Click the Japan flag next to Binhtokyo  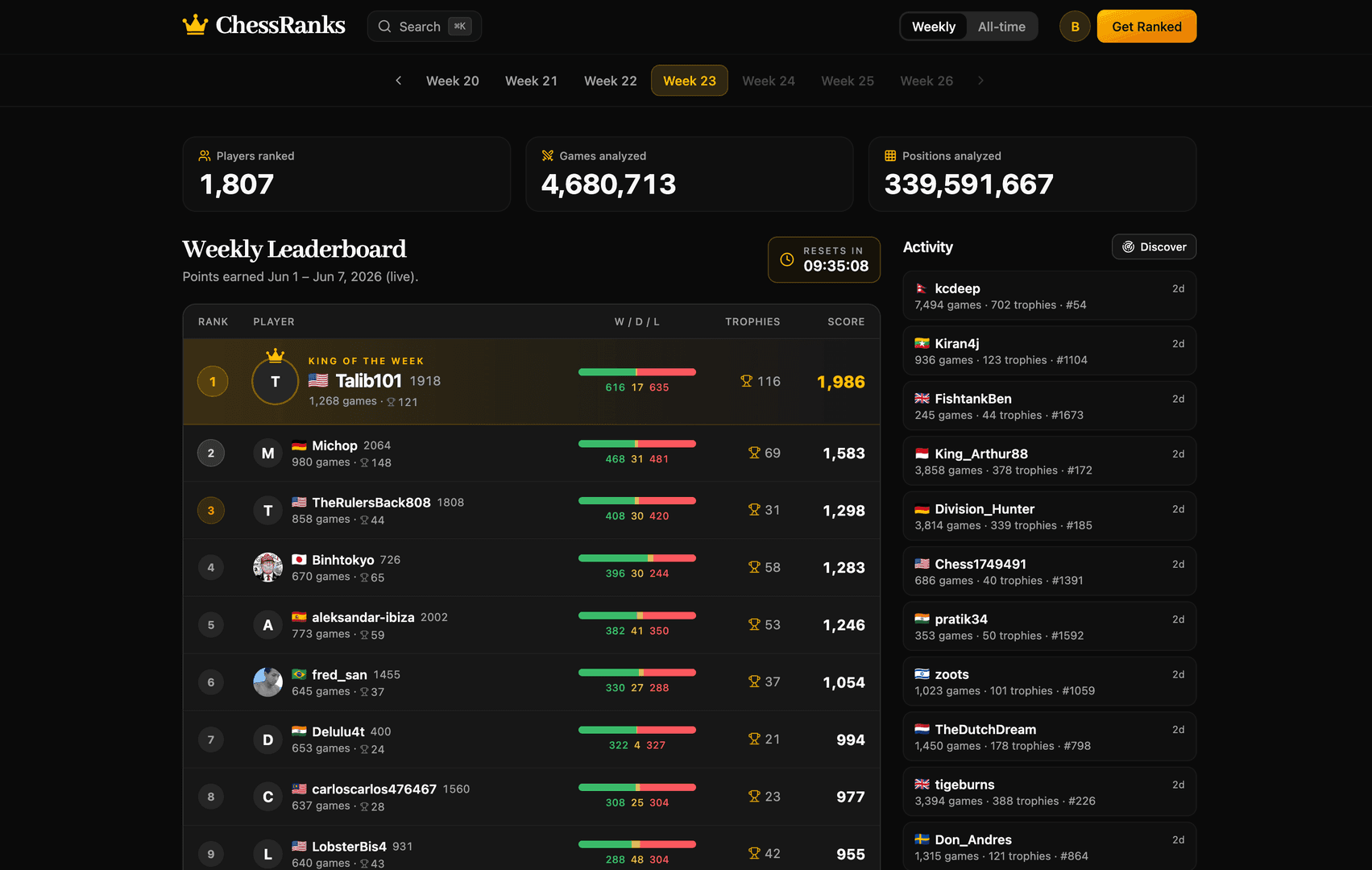tap(299, 560)
